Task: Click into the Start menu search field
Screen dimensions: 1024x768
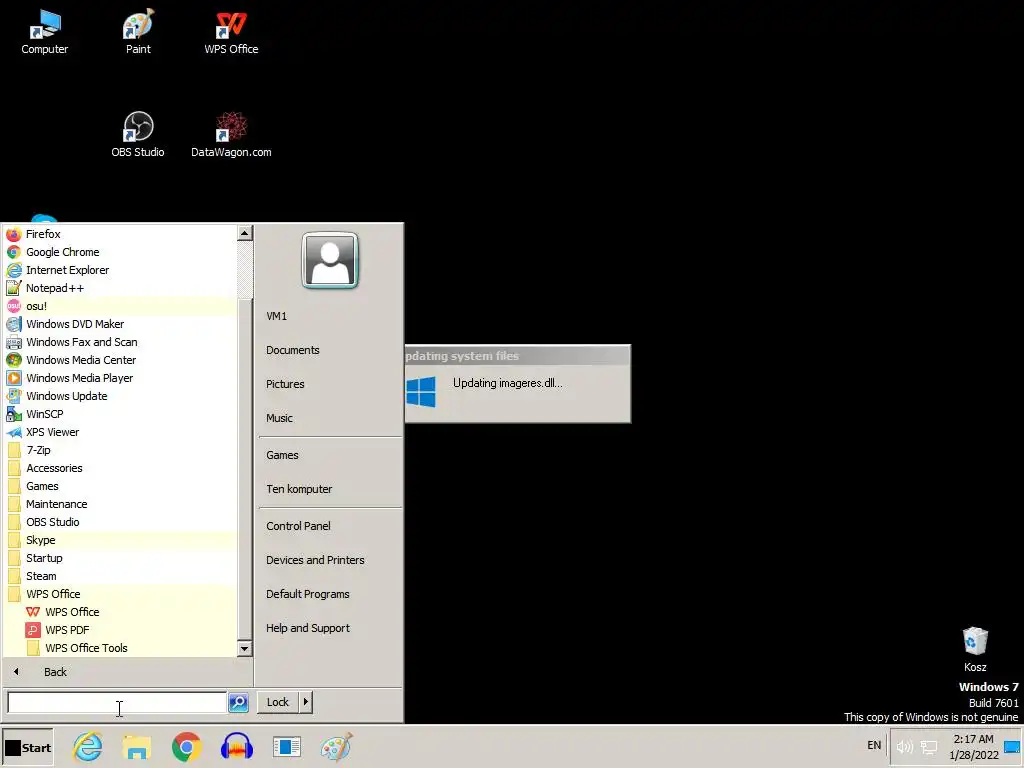Action: [117, 702]
